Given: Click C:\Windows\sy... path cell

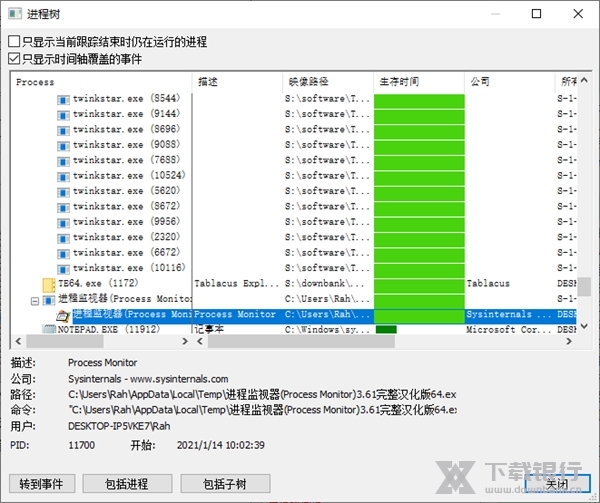Looking at the screenshot, I should click(327, 329).
